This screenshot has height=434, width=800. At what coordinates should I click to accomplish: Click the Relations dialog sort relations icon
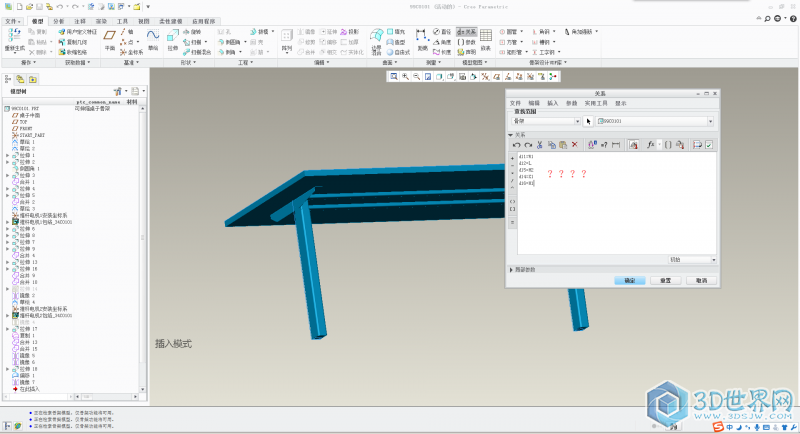coord(697,145)
